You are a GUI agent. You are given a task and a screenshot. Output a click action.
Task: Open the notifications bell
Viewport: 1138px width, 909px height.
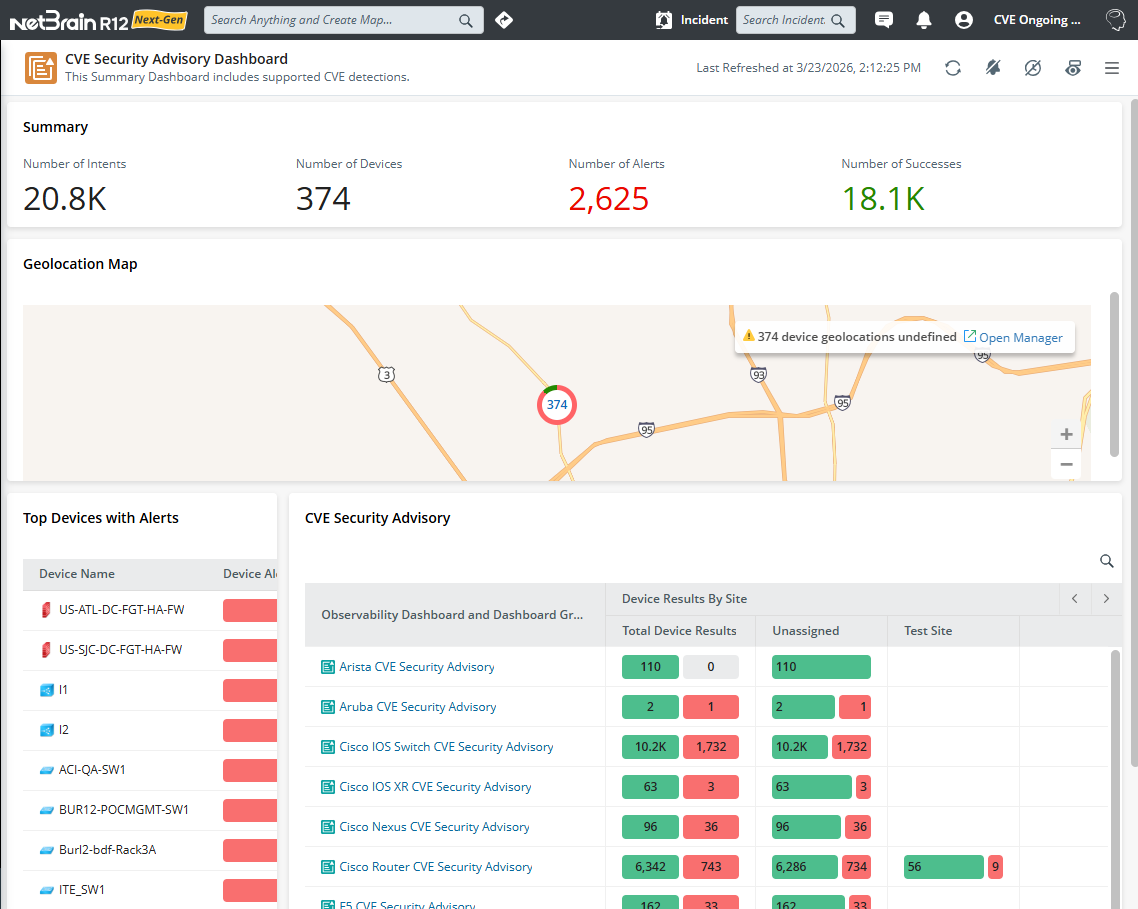[x=923, y=20]
